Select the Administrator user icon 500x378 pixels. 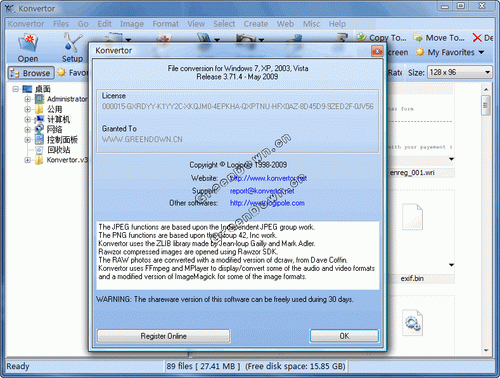[39, 99]
